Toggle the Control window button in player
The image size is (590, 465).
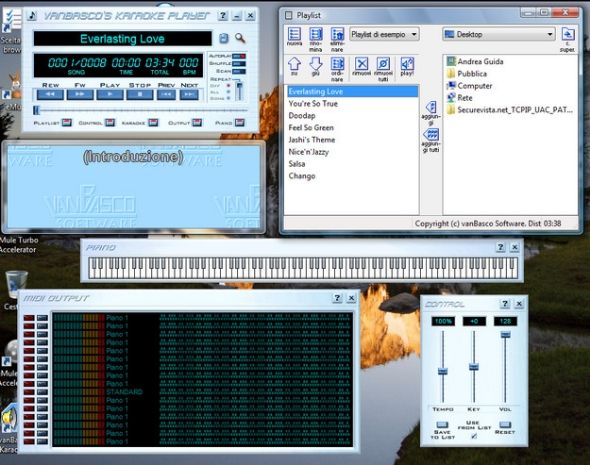tap(110, 123)
